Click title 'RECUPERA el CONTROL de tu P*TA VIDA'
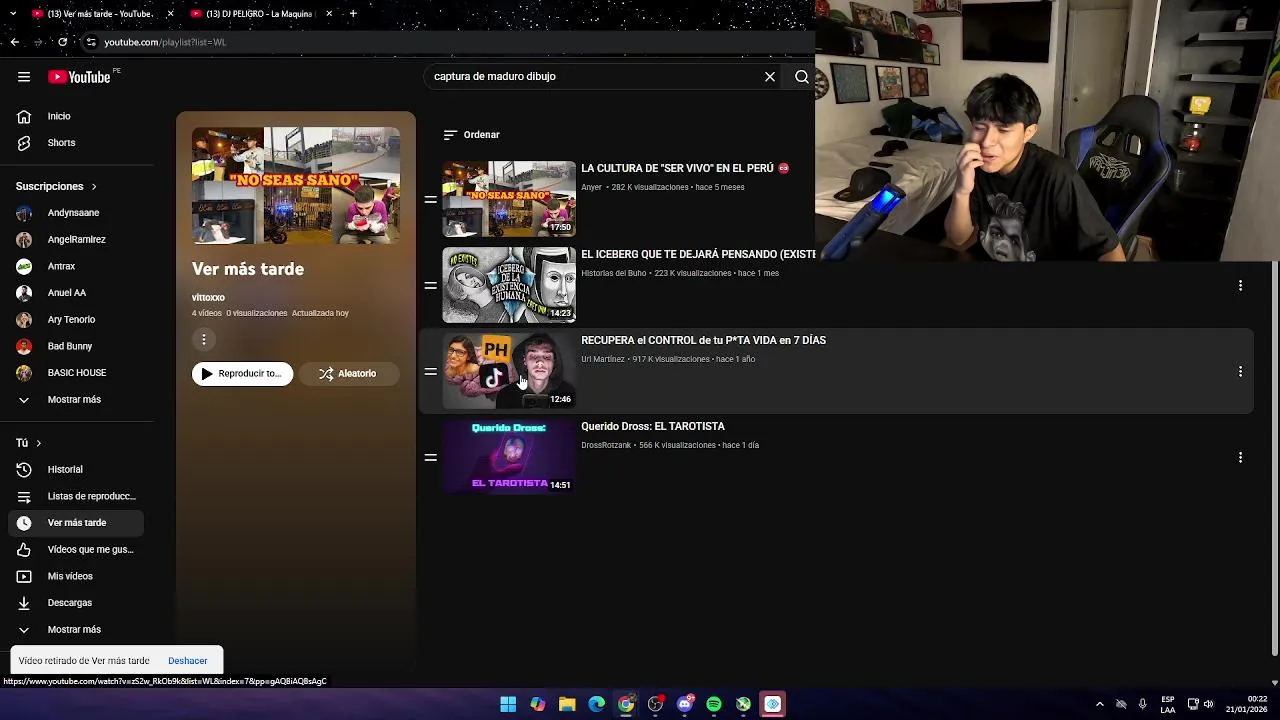This screenshot has height=720, width=1280. pyautogui.click(x=703, y=341)
